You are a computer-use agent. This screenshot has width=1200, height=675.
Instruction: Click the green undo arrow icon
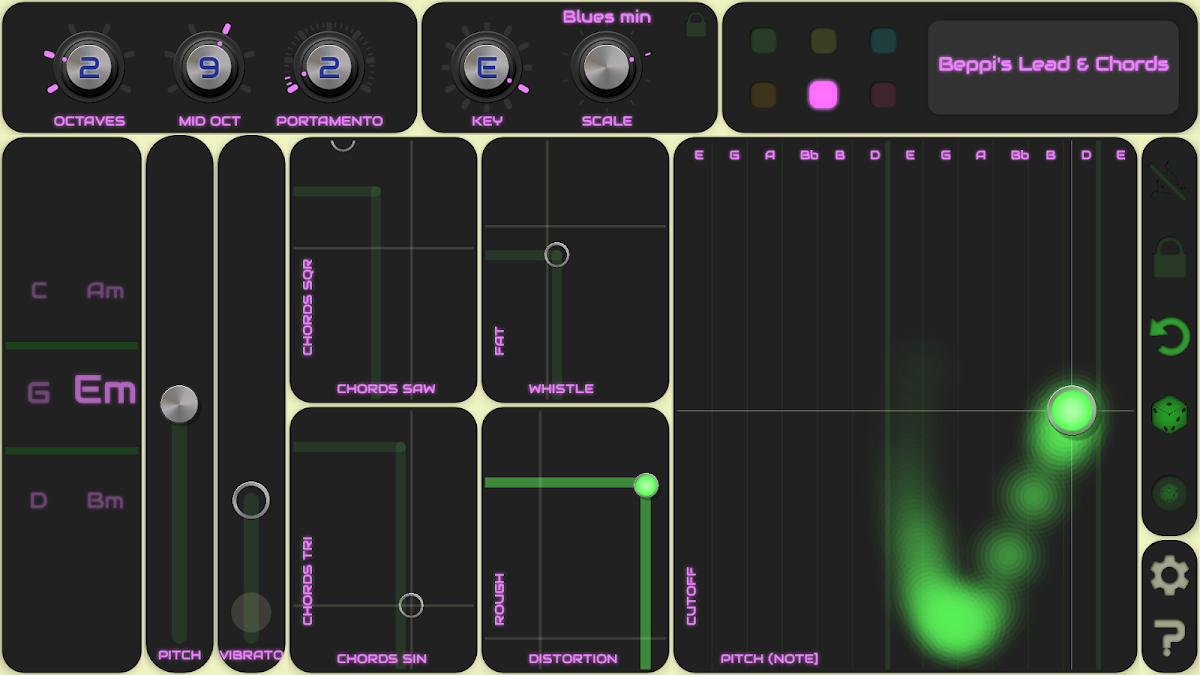[1169, 337]
